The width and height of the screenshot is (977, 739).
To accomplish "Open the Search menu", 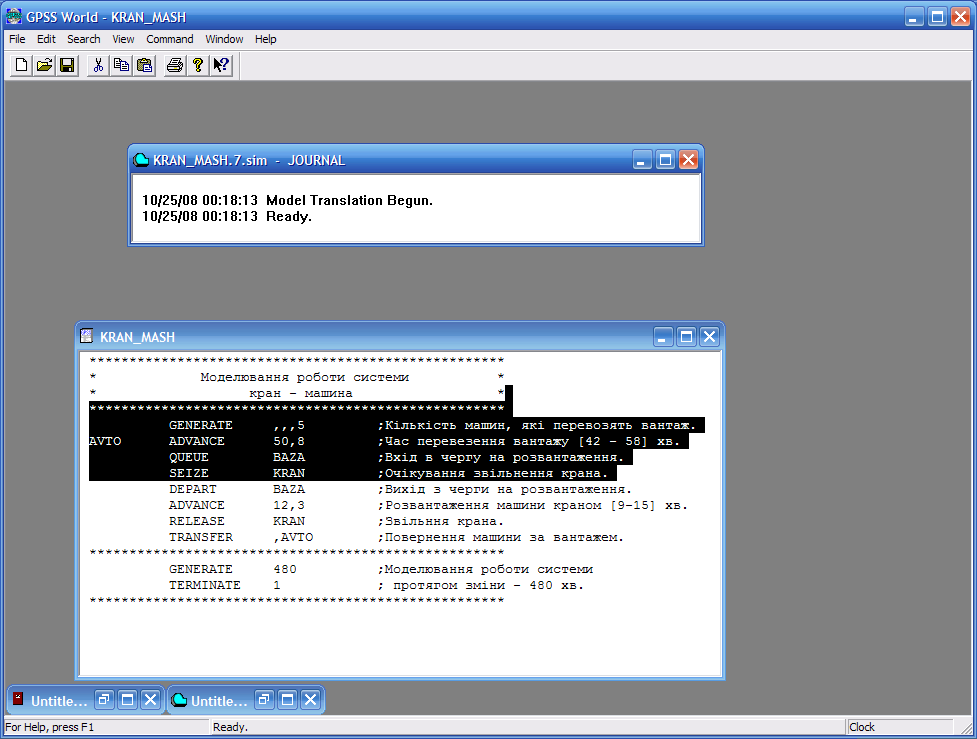I will click(83, 39).
